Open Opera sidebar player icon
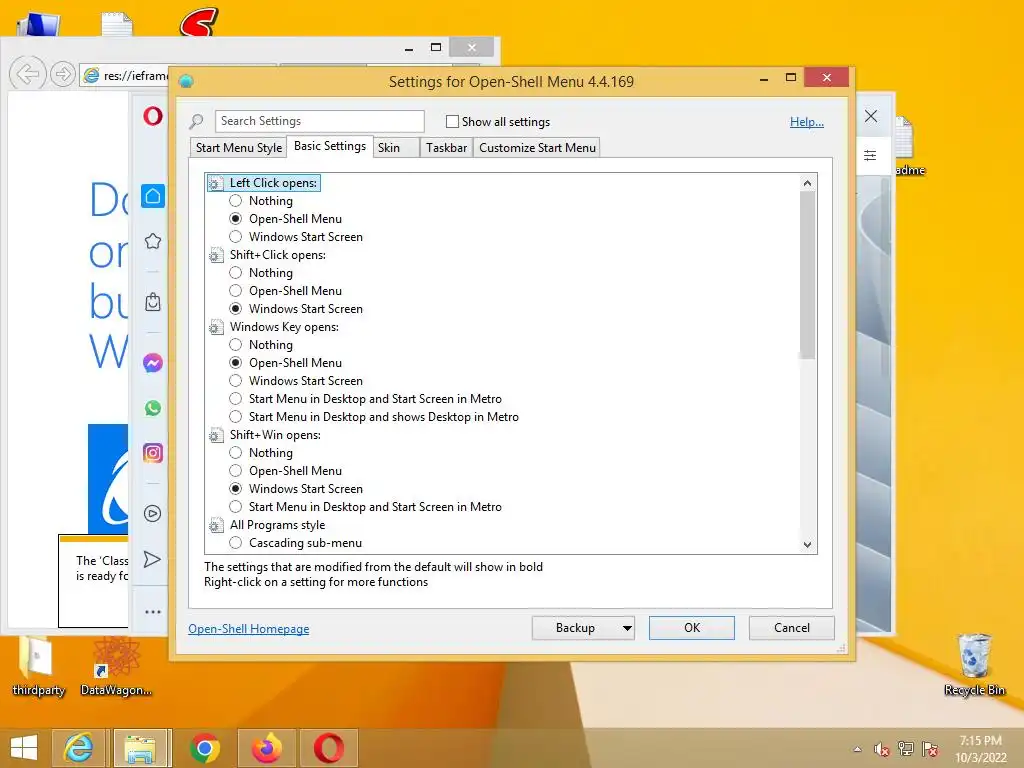 (152, 513)
